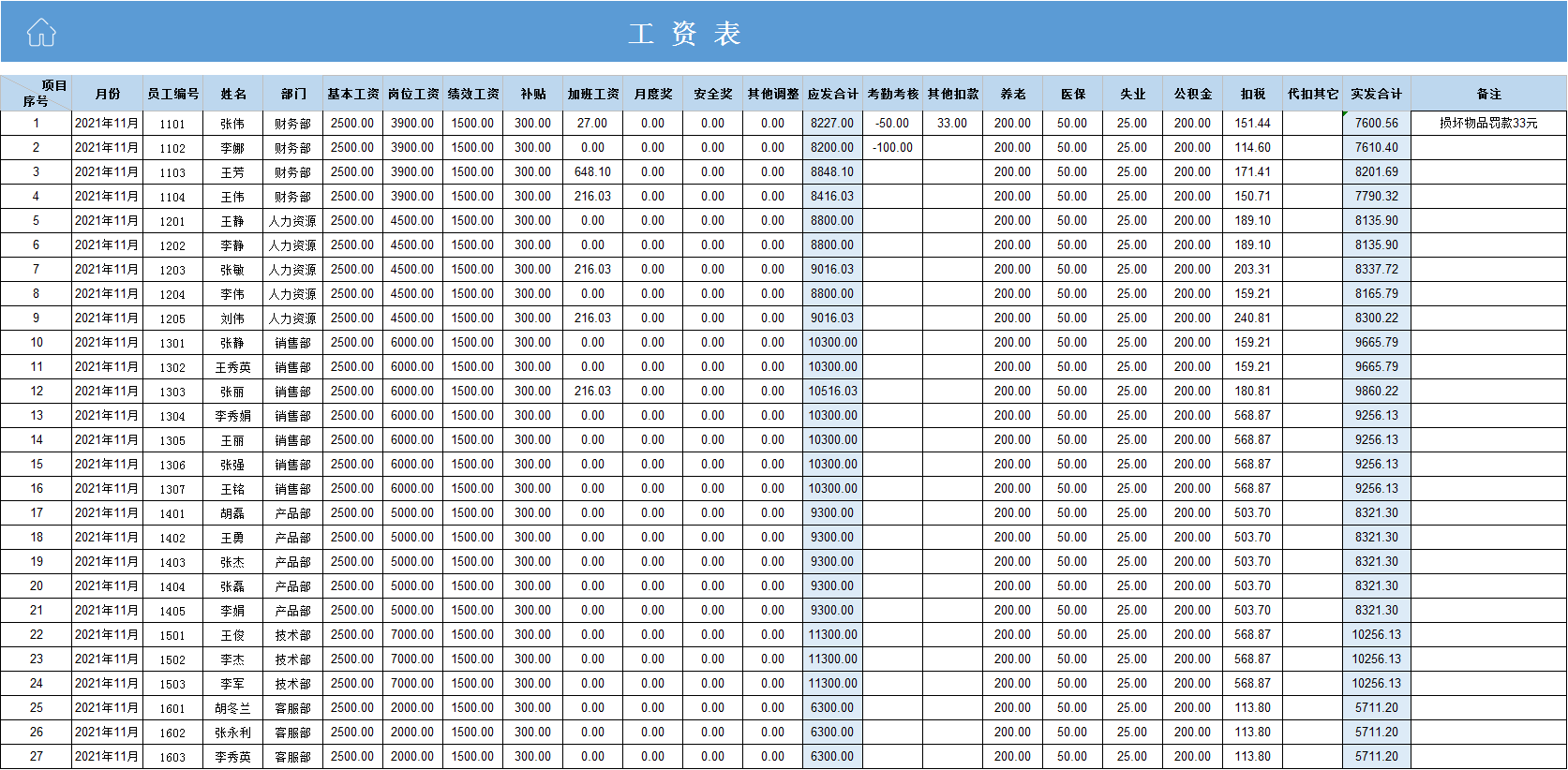Click net pay cell 7600.56

click(1377, 123)
